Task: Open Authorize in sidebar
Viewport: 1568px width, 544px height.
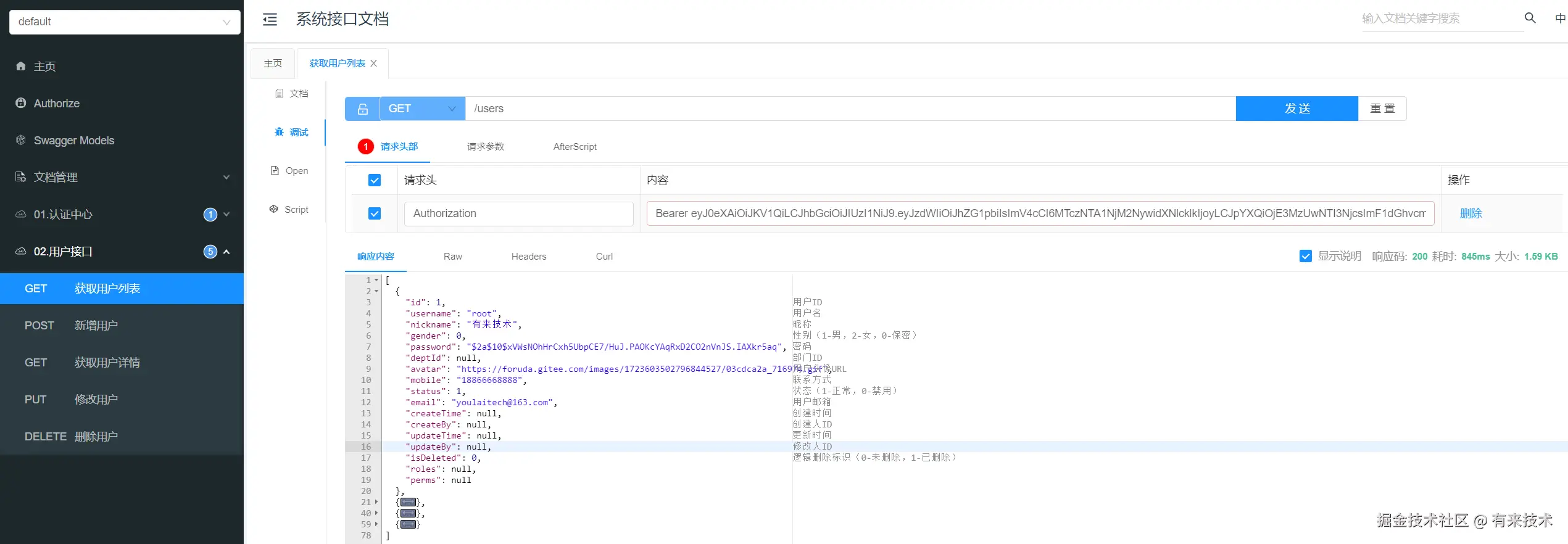Action: (122, 103)
